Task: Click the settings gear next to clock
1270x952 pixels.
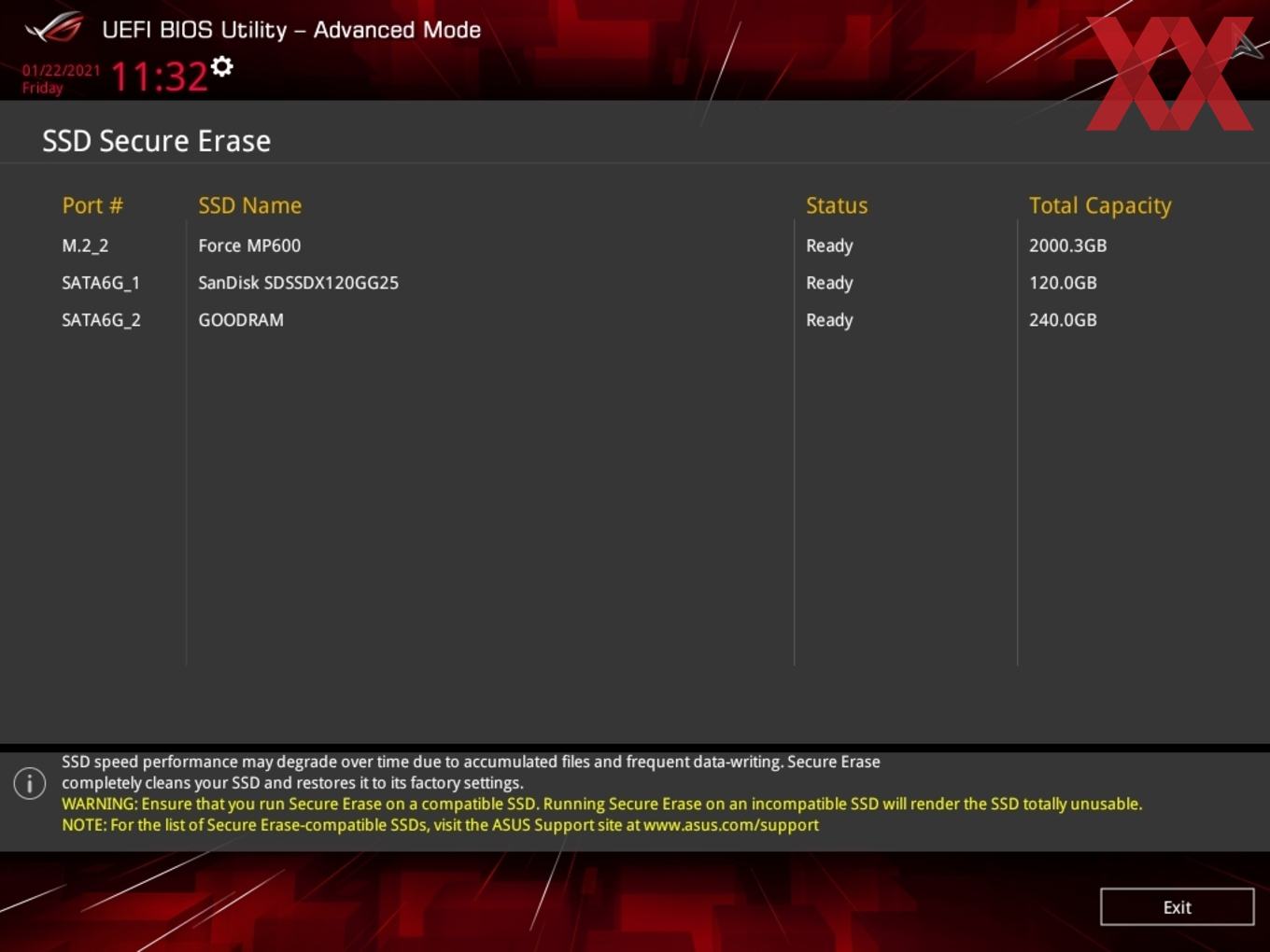Action: [x=222, y=66]
